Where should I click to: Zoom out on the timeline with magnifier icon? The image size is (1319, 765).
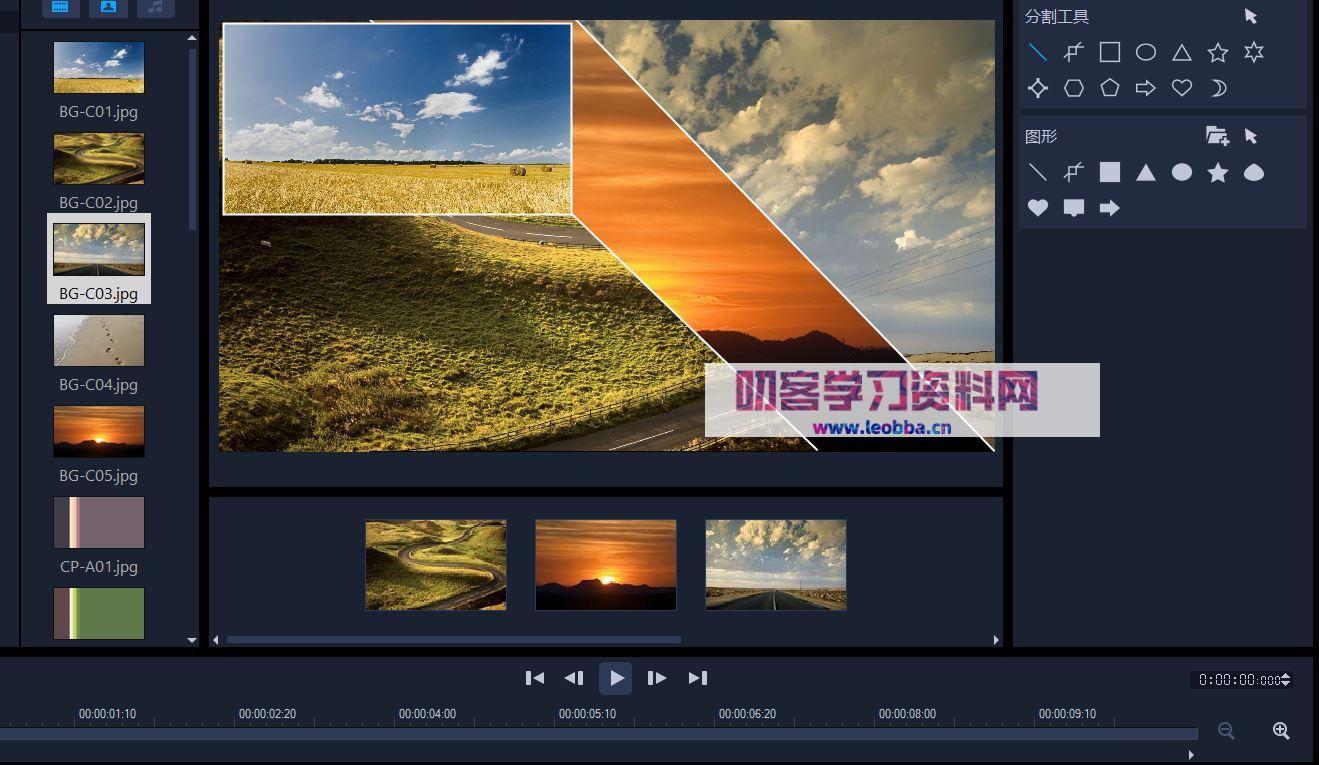pos(1226,731)
